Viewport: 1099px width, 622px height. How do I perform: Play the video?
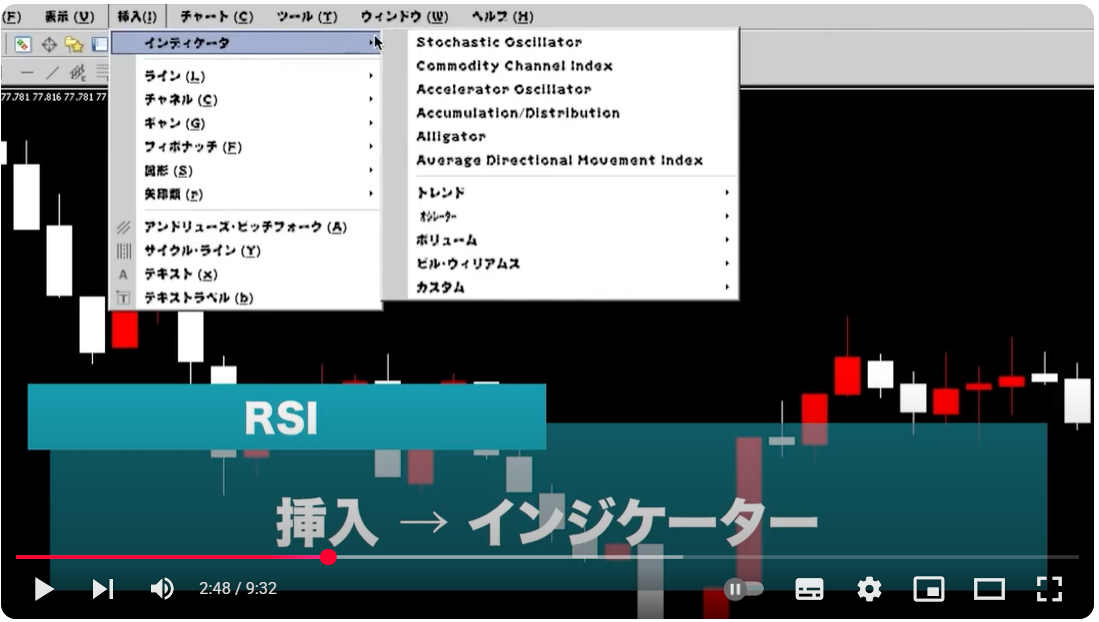pyautogui.click(x=43, y=589)
